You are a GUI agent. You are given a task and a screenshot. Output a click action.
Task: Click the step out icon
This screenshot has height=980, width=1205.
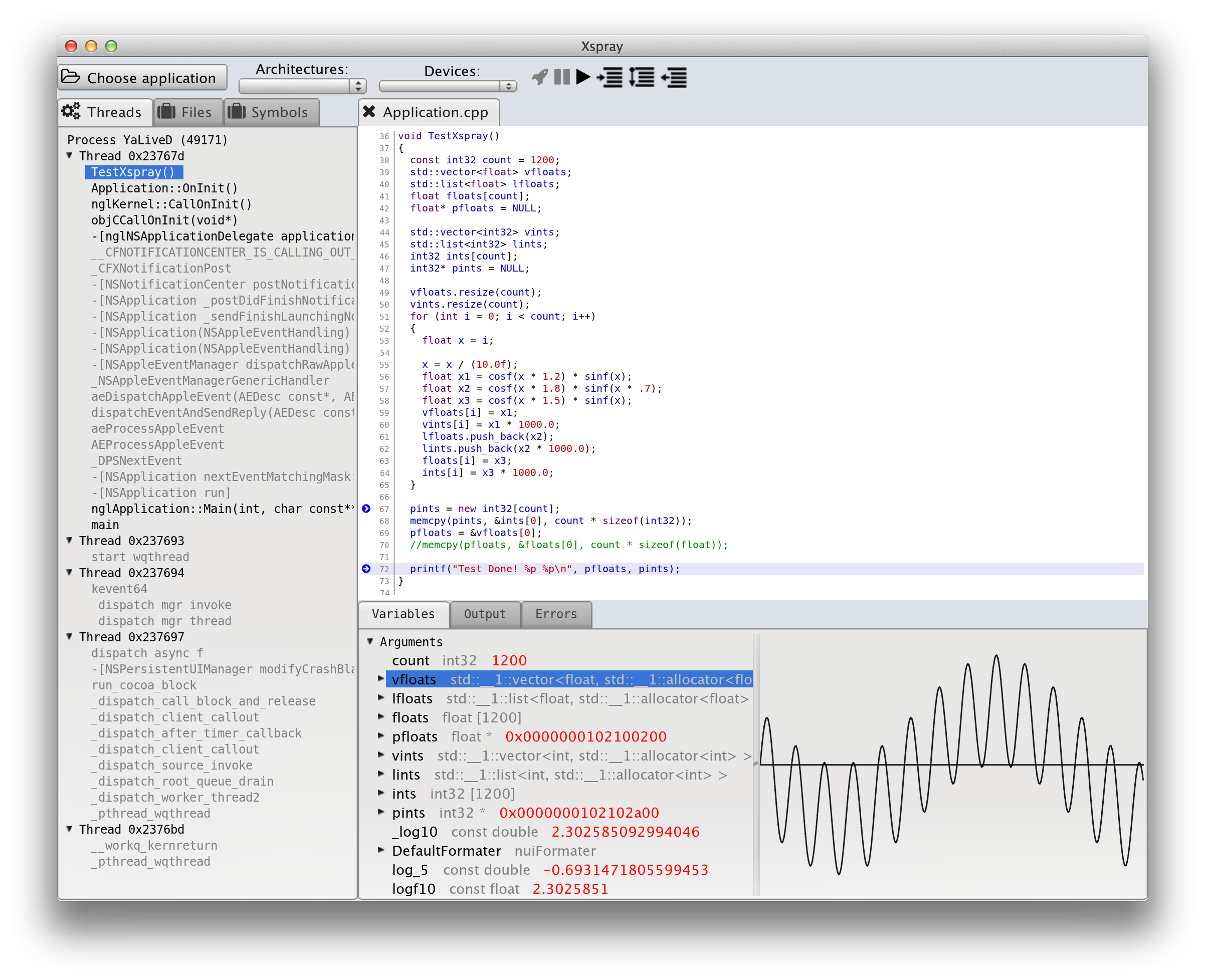coord(674,77)
